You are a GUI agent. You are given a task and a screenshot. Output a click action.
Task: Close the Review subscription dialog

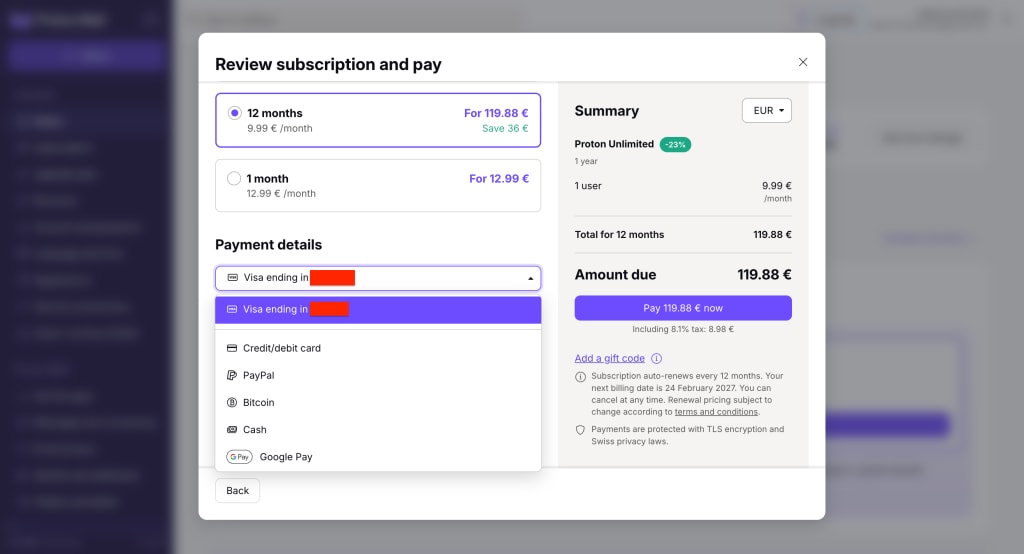803,62
